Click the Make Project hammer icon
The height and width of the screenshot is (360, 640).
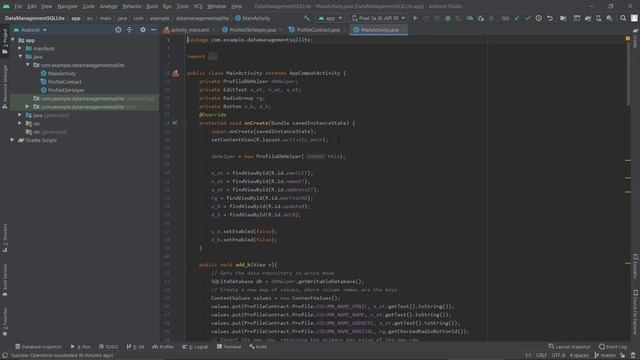point(307,18)
